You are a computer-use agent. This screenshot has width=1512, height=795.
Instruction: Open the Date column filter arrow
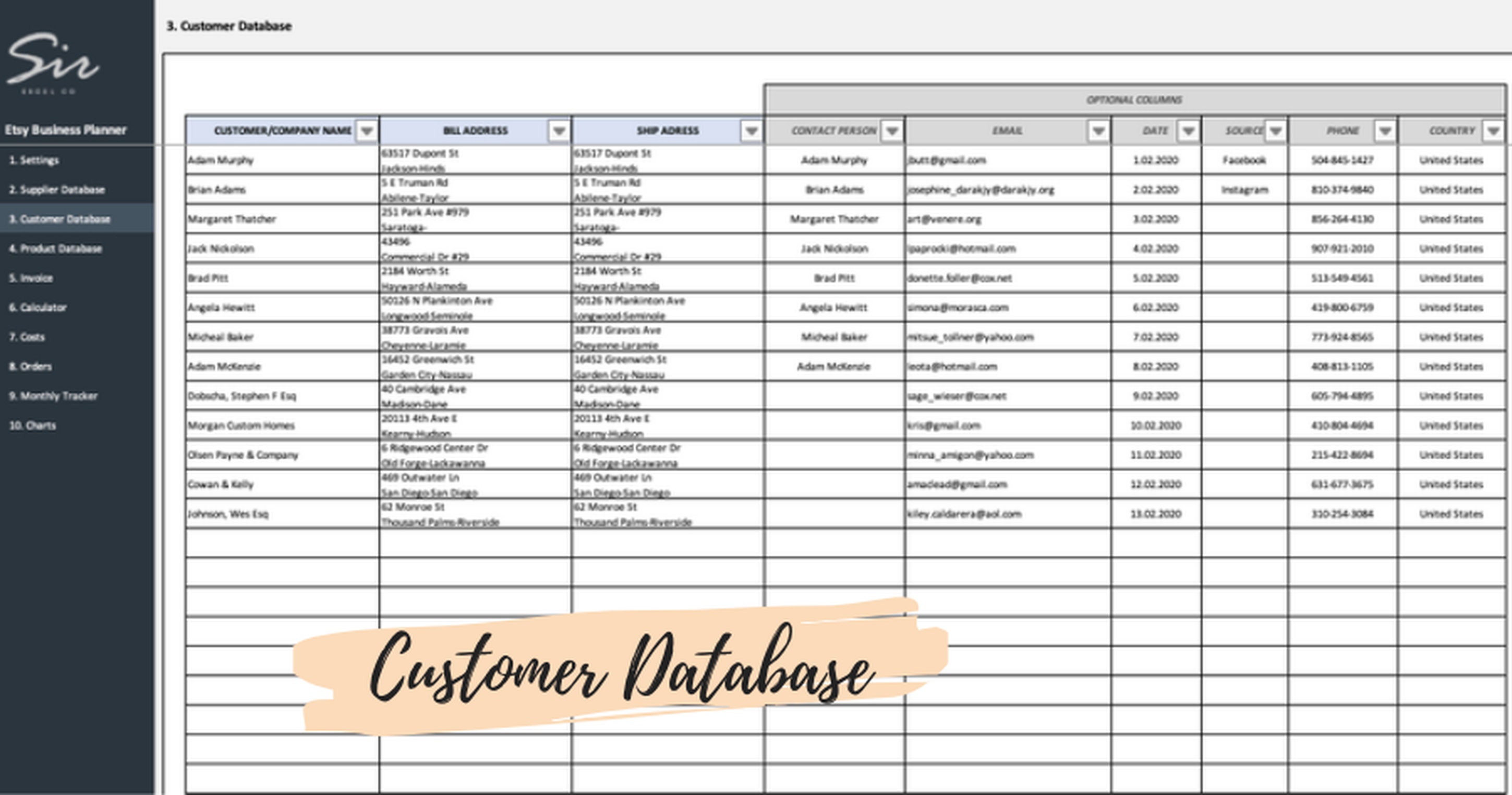click(x=1189, y=131)
